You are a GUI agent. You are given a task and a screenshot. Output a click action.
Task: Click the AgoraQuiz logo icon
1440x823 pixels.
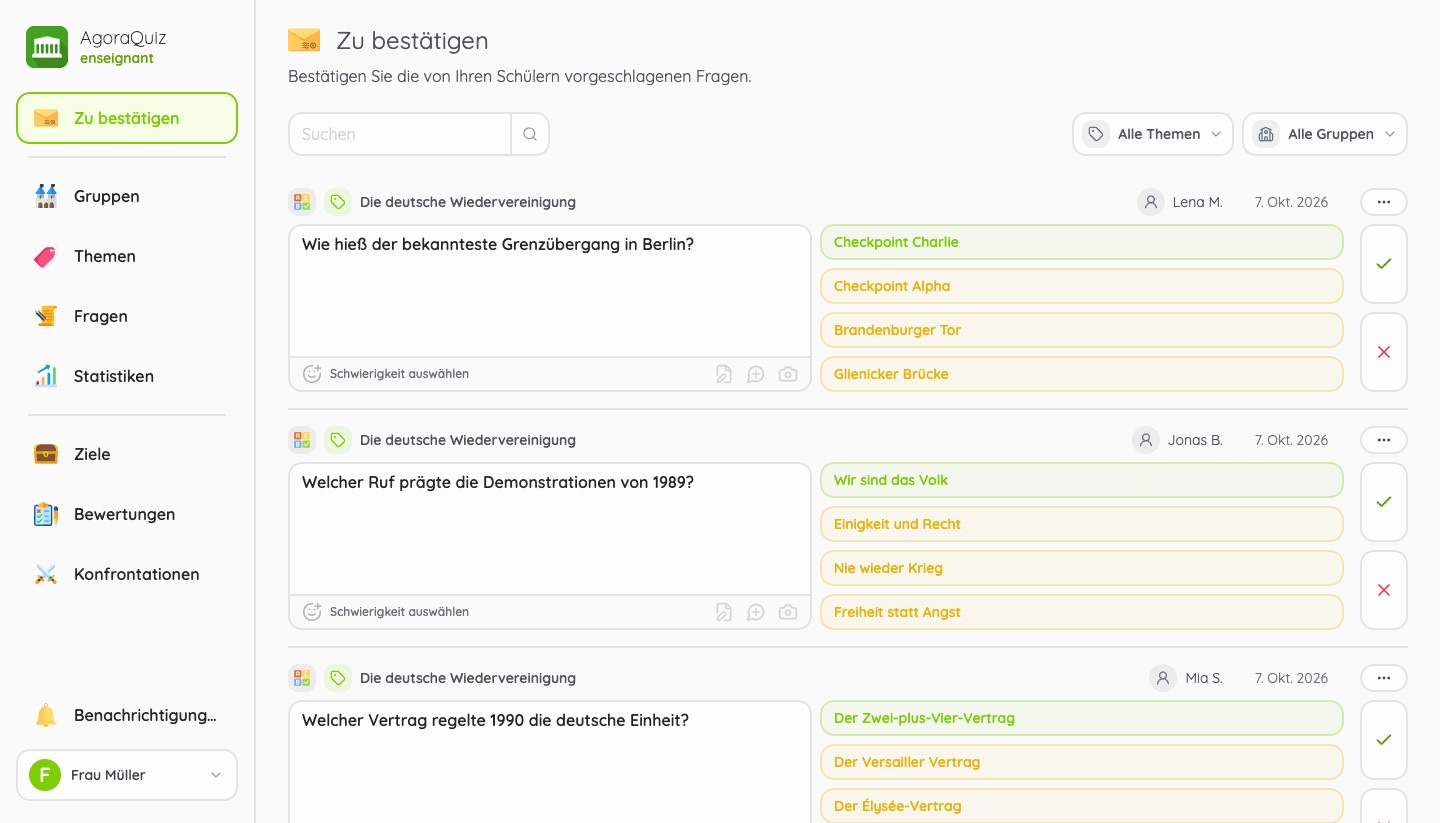[x=47, y=47]
